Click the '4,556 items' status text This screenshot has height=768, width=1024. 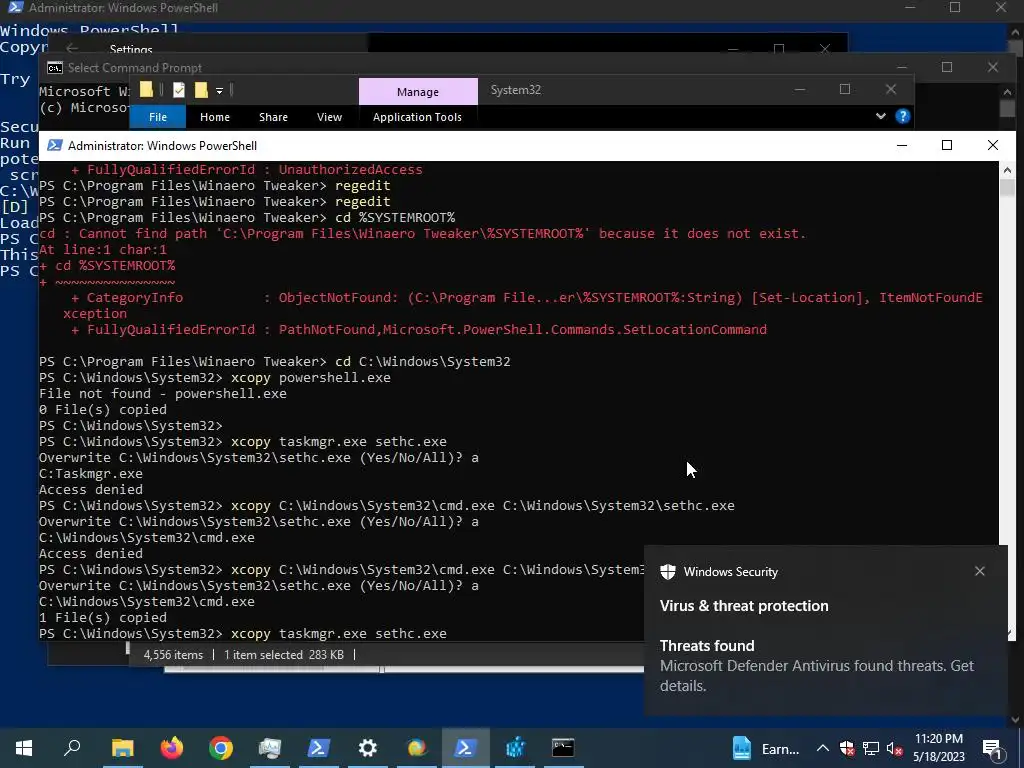pyautogui.click(x=173, y=654)
